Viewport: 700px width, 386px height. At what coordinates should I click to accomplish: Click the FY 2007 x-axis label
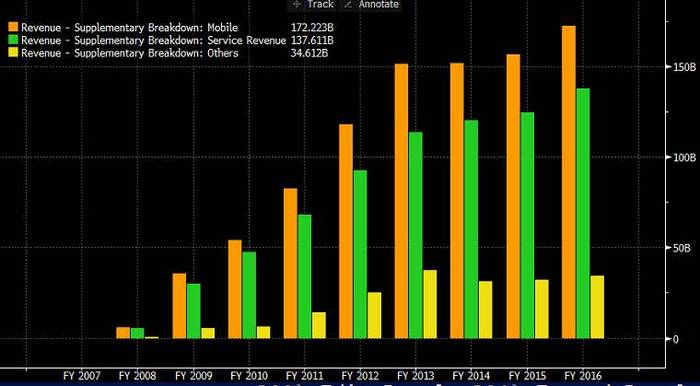82,376
